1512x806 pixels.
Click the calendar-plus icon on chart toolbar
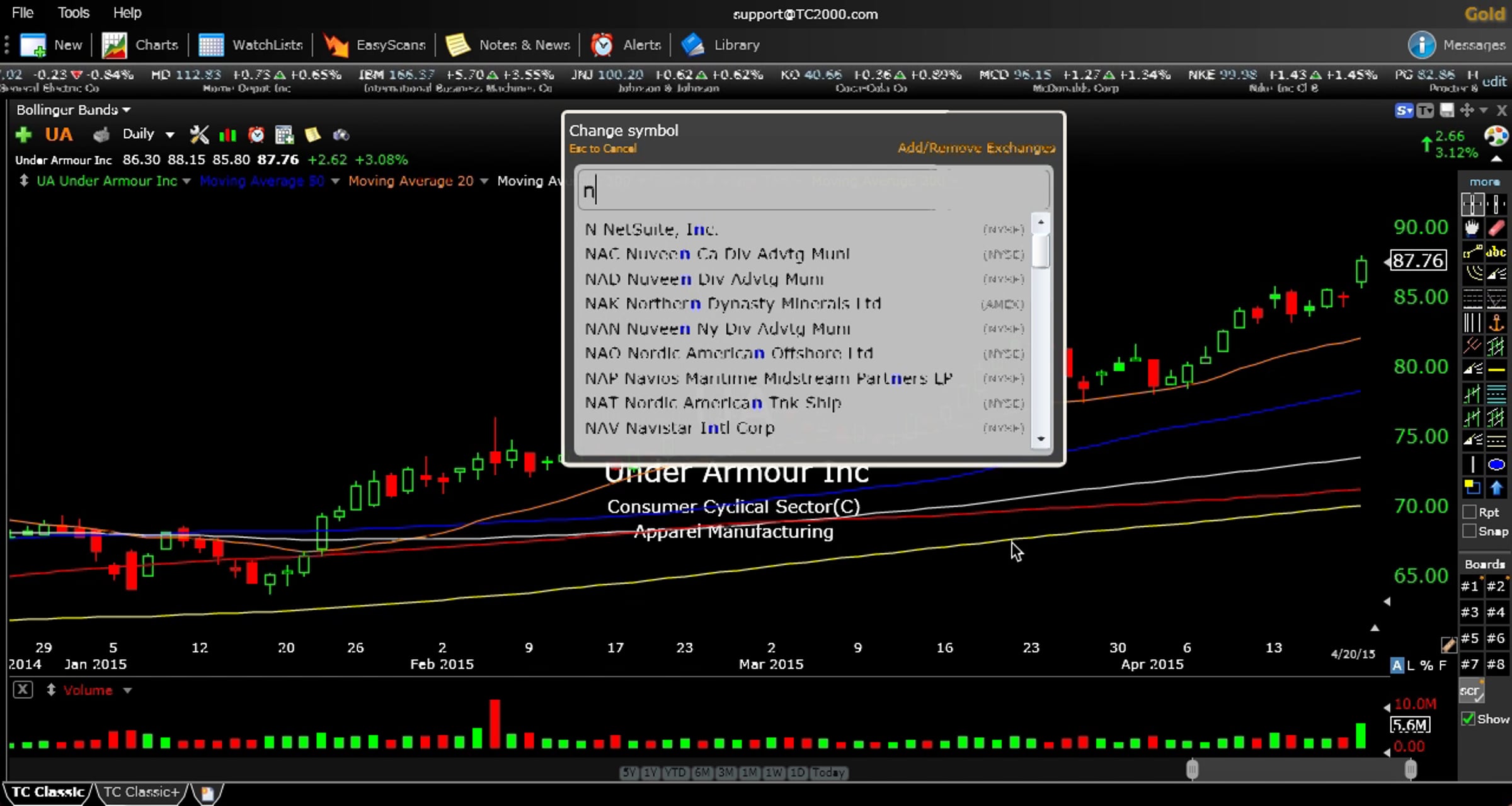click(x=284, y=134)
